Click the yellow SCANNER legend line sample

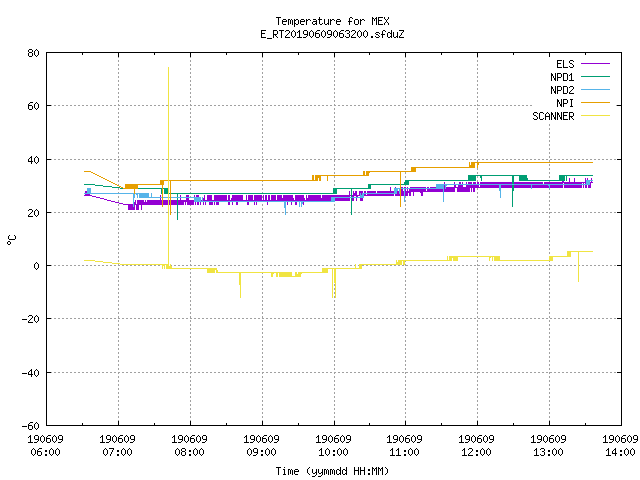pyautogui.click(x=596, y=116)
